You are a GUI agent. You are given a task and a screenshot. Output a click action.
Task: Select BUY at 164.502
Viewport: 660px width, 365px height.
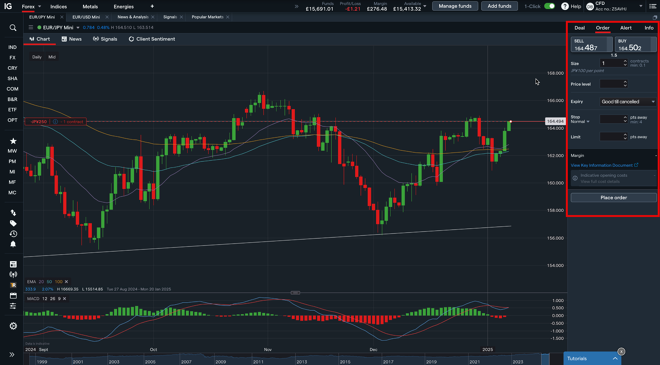point(636,45)
